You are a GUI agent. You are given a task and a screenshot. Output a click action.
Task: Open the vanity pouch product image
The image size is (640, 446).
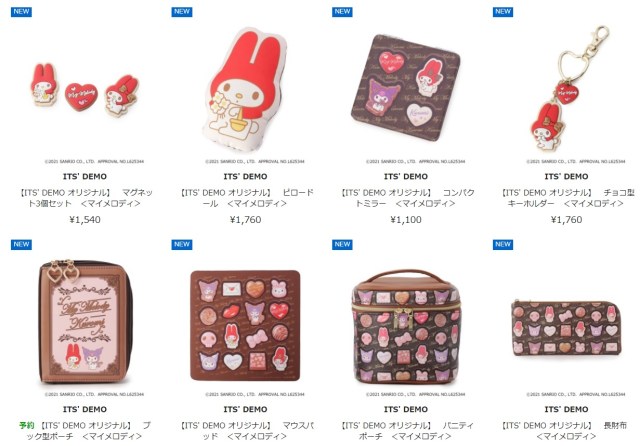click(x=406, y=326)
